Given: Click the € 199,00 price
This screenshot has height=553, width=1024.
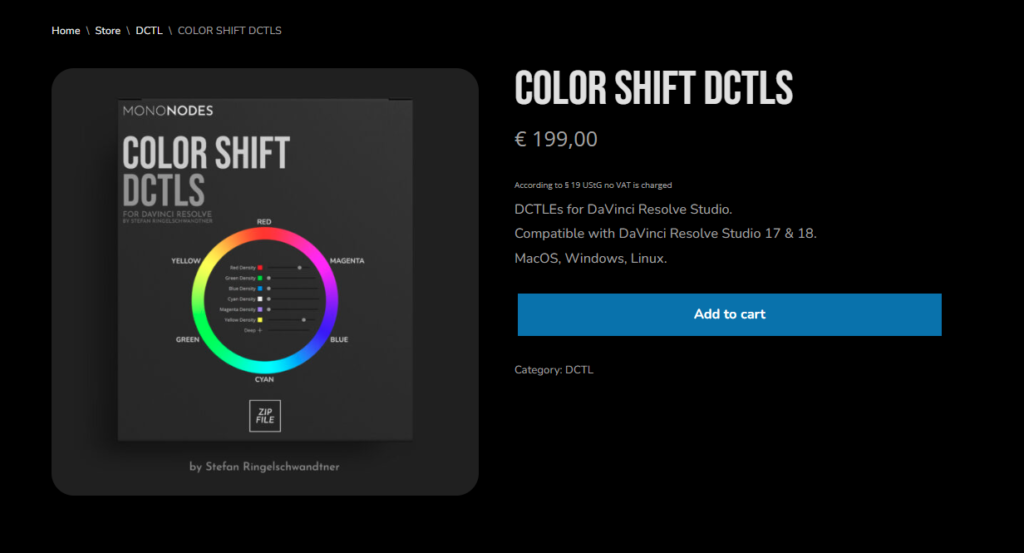Looking at the screenshot, I should point(556,140).
